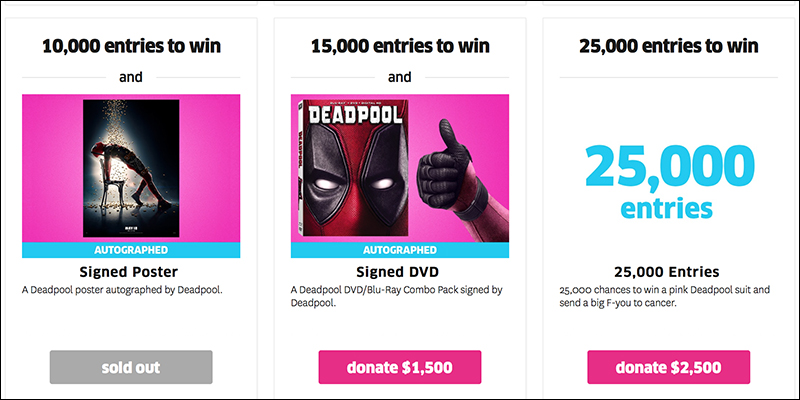Click the 15,000 entries to win heading
This screenshot has width=800, height=400.
tap(400, 46)
